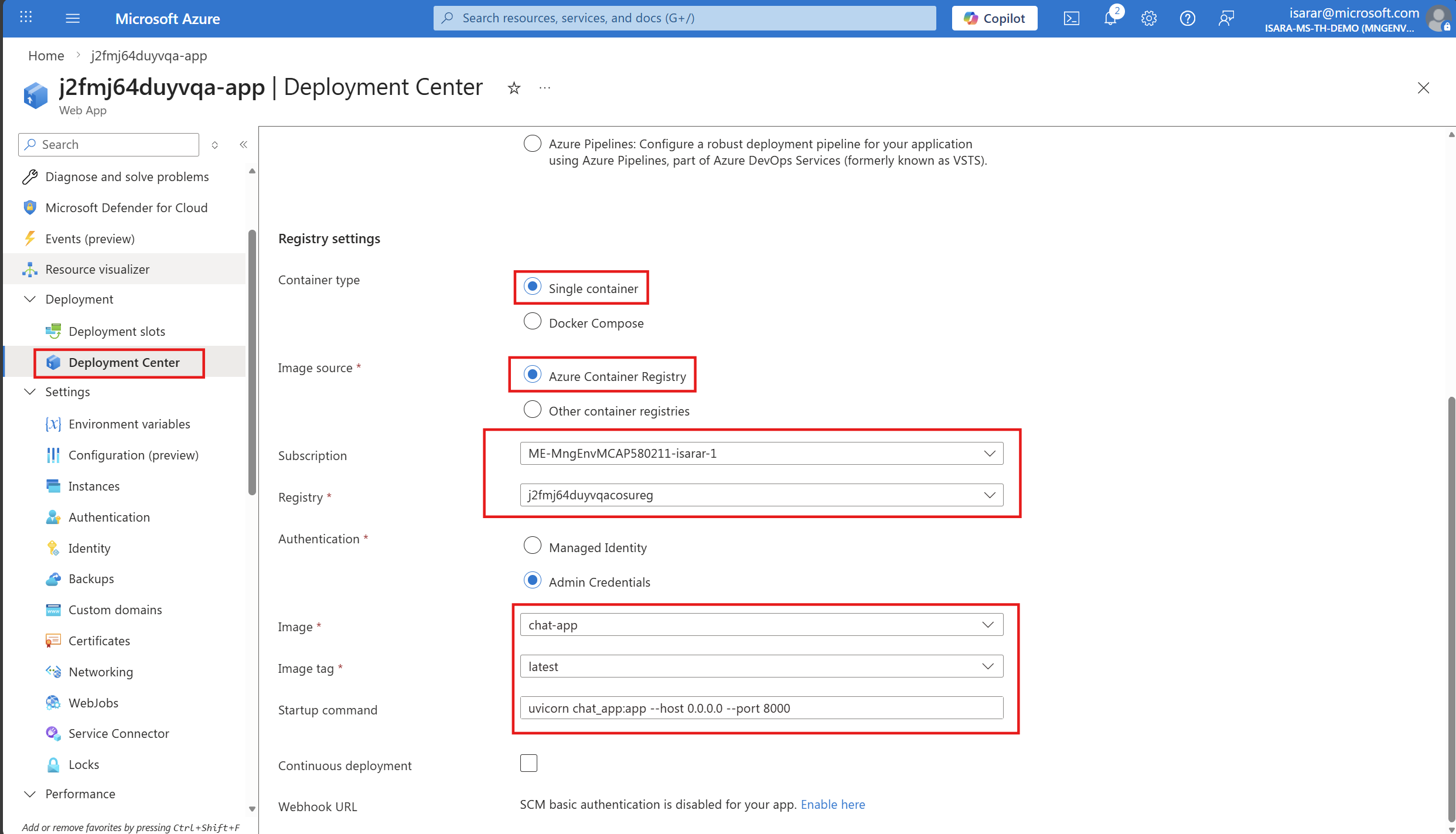Click the Instances icon in sidebar

tap(53, 486)
